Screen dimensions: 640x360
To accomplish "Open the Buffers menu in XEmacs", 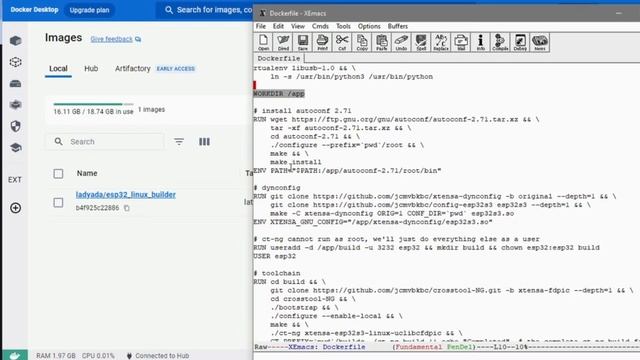I will (398, 26).
